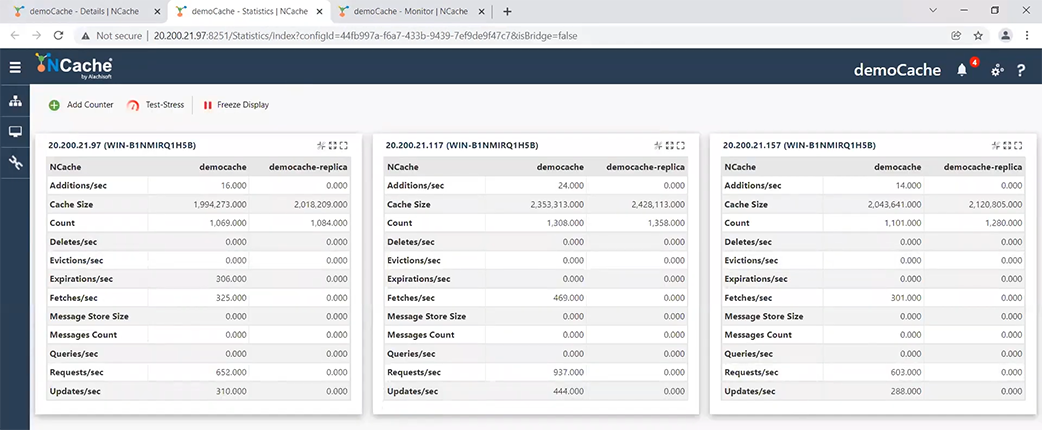This screenshot has height=430, width=1042.
Task: Click the Add Counter button label
Action: click(x=90, y=105)
